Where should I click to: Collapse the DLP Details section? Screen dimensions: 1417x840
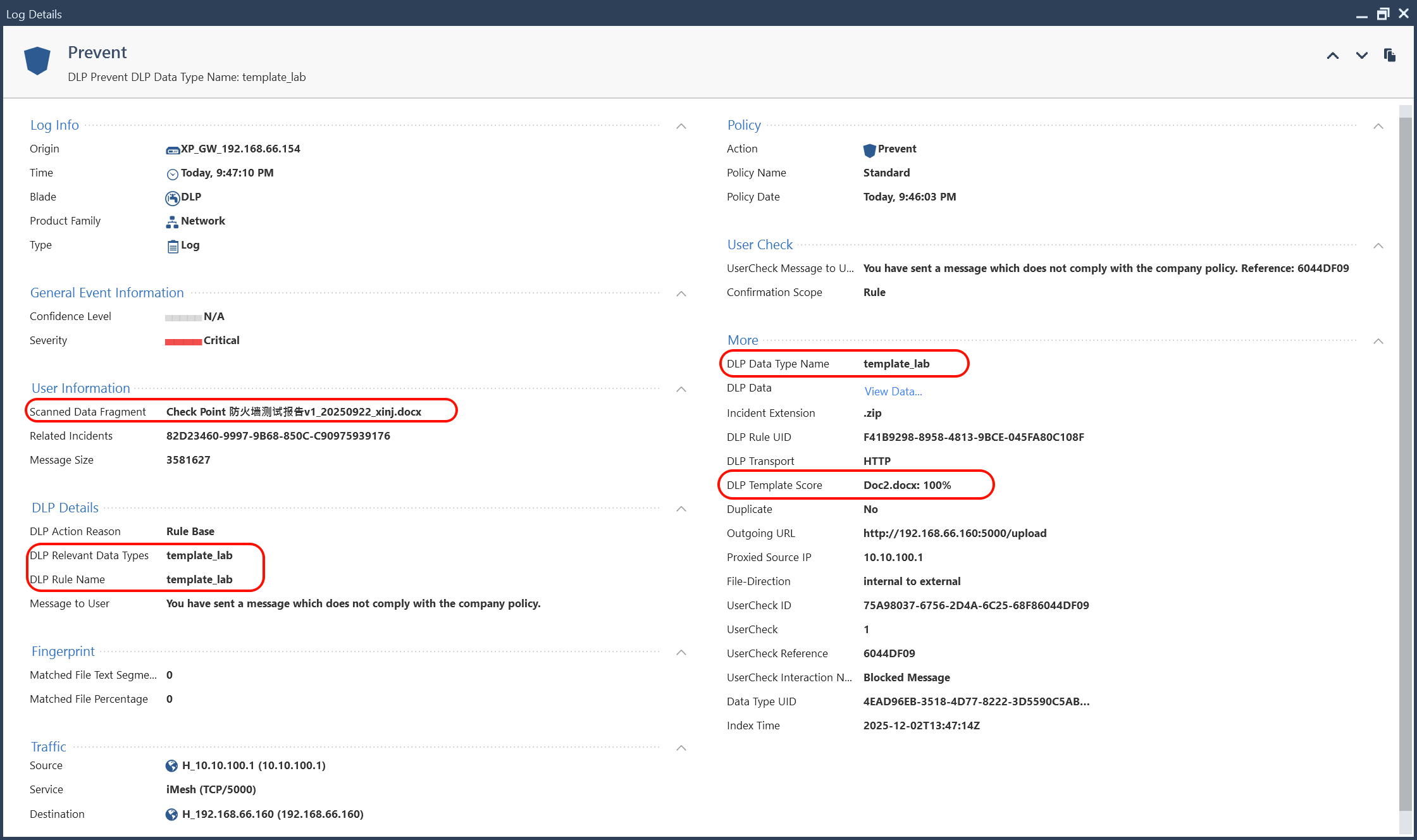pos(681,509)
